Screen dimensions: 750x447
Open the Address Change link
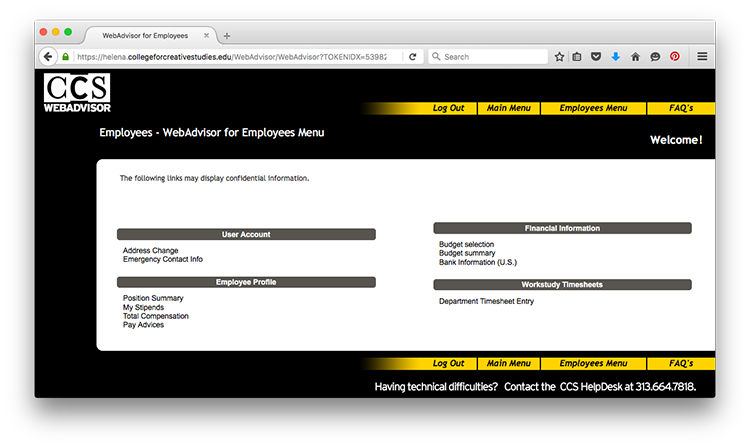pos(150,250)
